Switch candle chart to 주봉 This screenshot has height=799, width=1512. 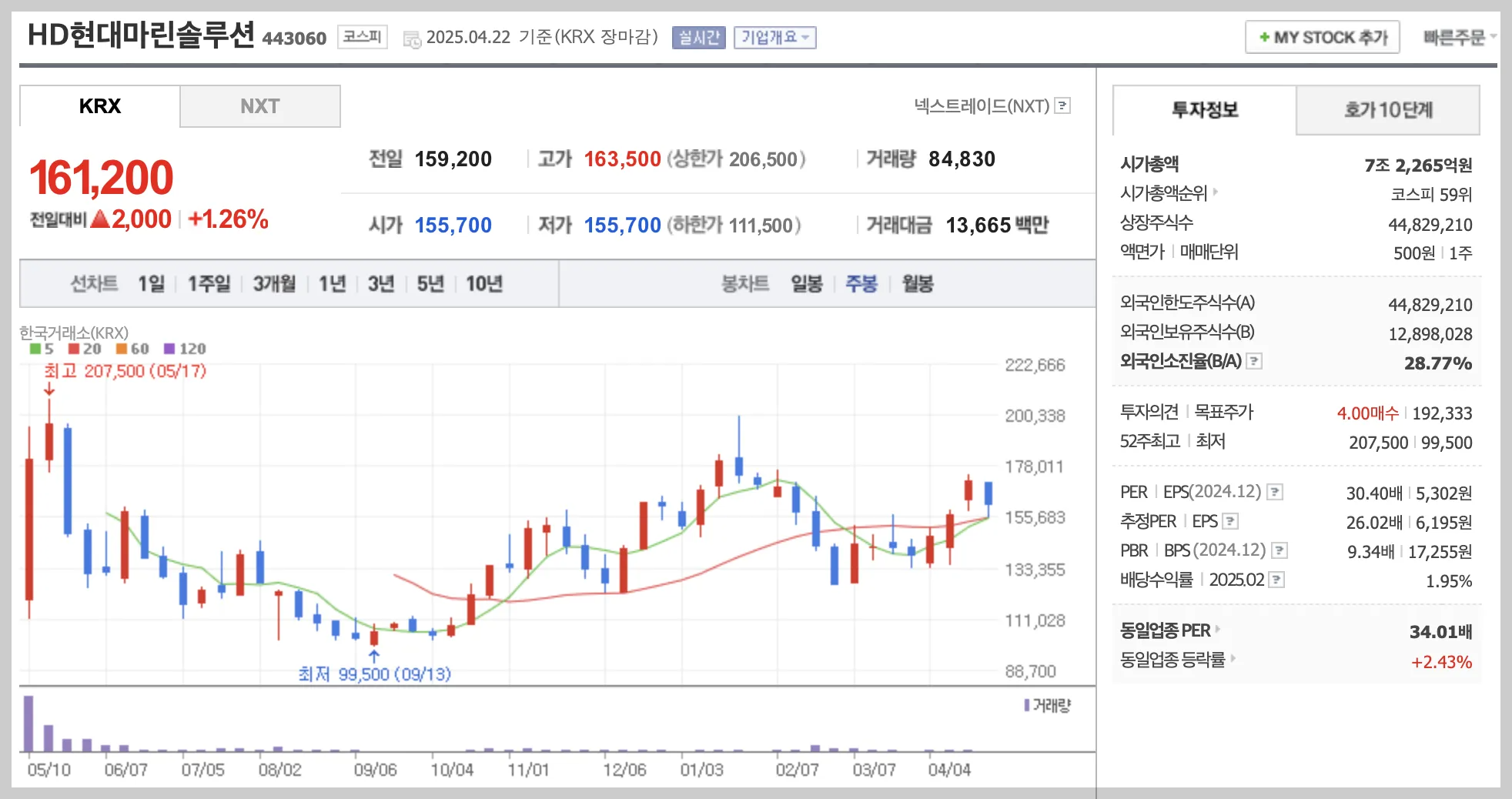(x=861, y=284)
